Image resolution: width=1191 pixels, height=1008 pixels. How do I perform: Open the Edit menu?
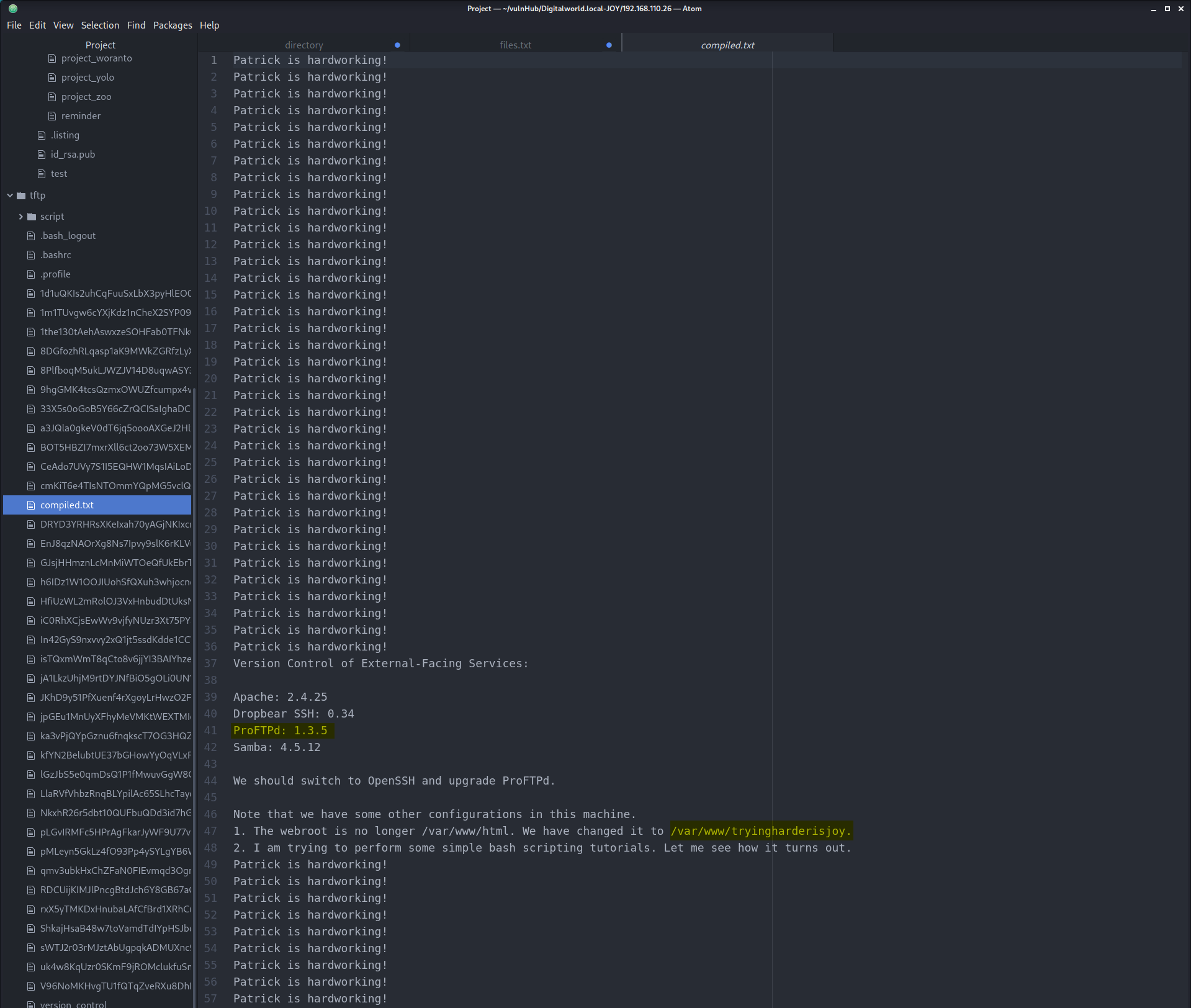(x=37, y=25)
